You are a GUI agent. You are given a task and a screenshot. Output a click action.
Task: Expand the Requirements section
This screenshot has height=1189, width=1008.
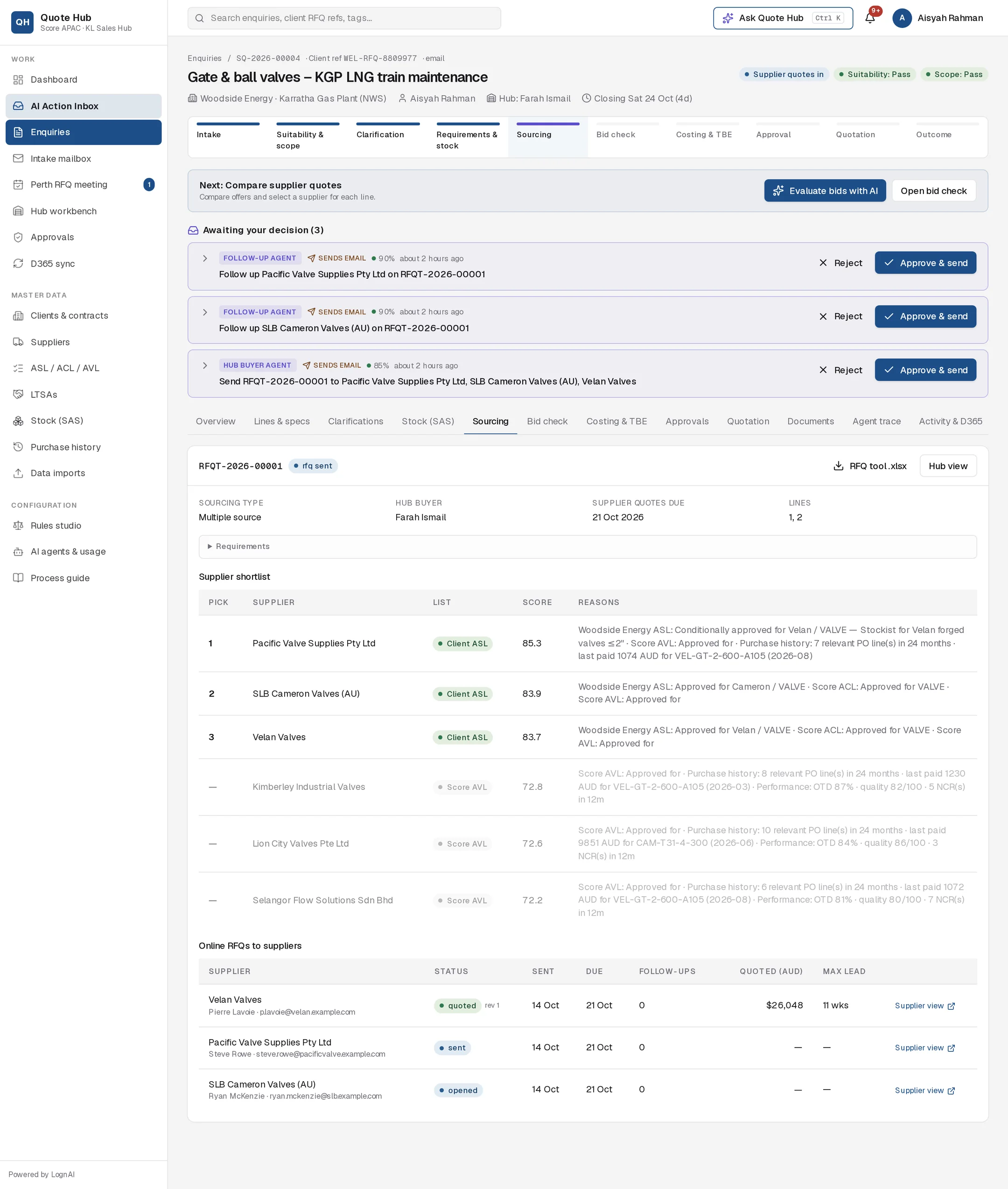(x=588, y=547)
